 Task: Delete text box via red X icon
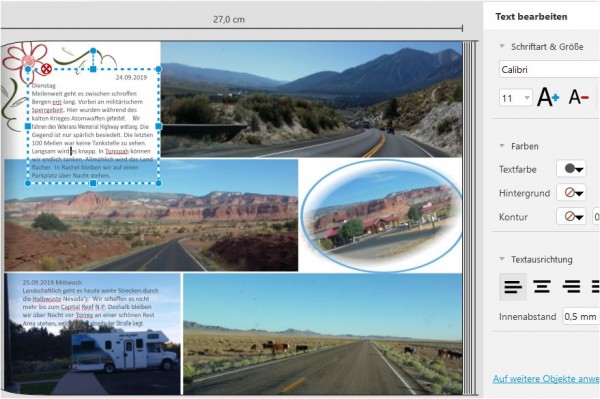pyautogui.click(x=46, y=69)
